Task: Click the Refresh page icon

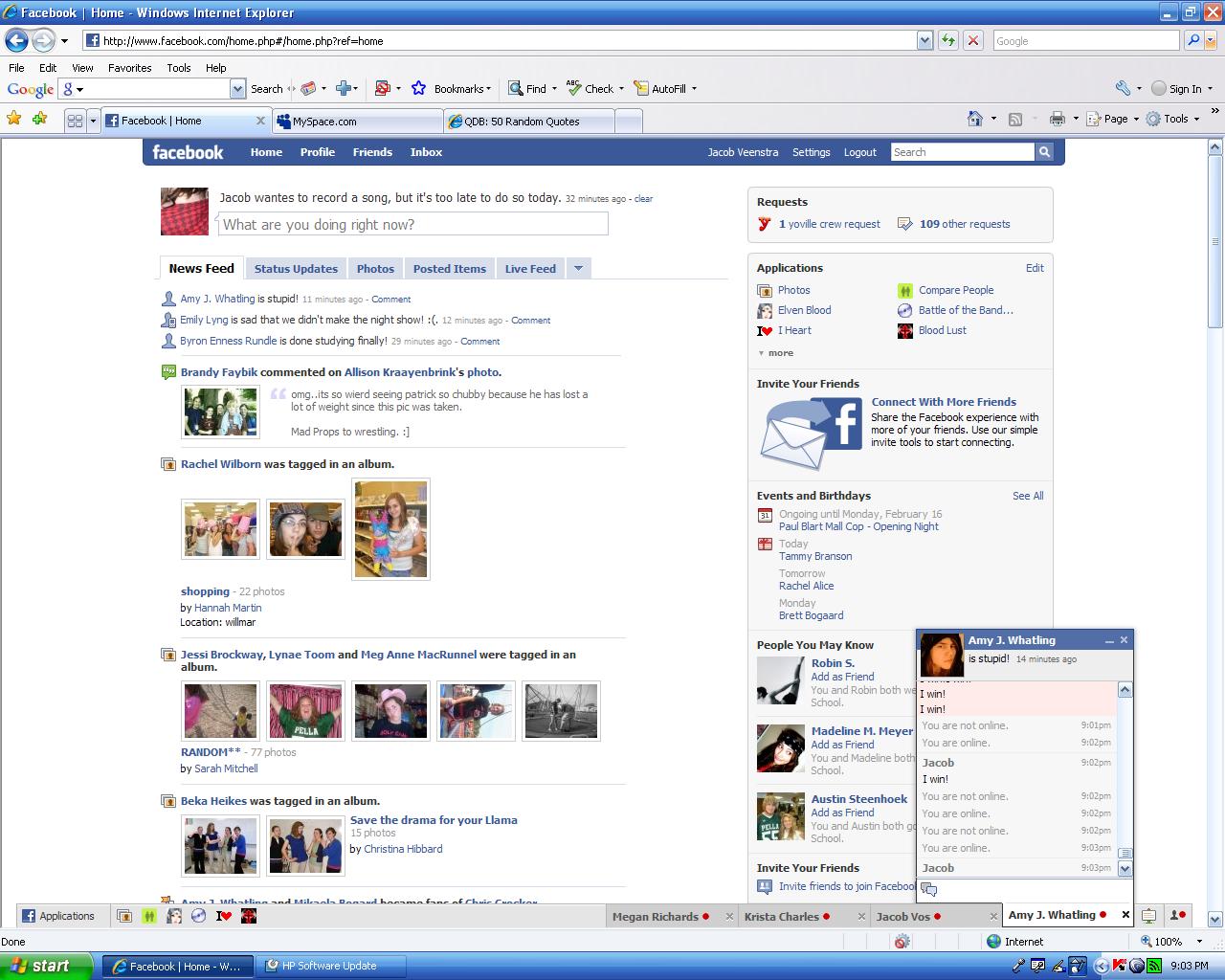Action: (x=947, y=40)
